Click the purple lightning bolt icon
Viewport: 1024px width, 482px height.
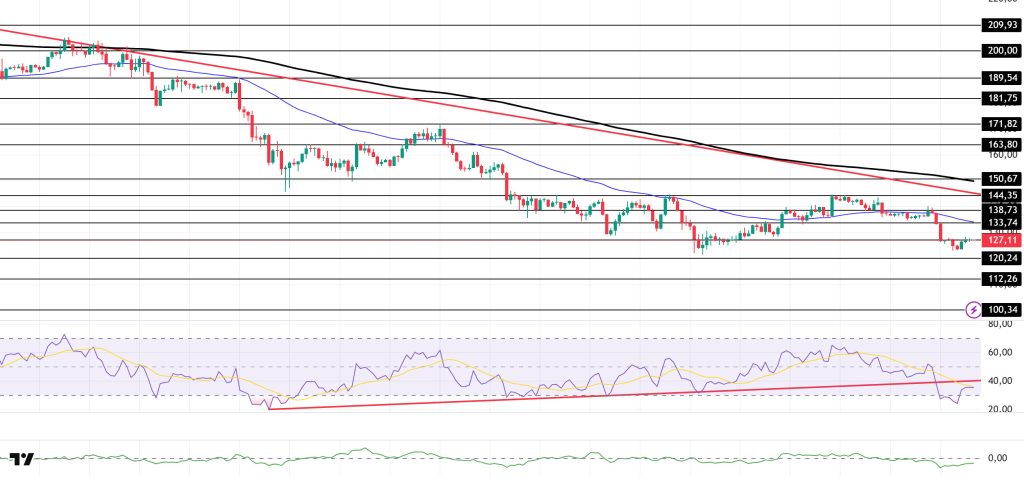pyautogui.click(x=974, y=310)
